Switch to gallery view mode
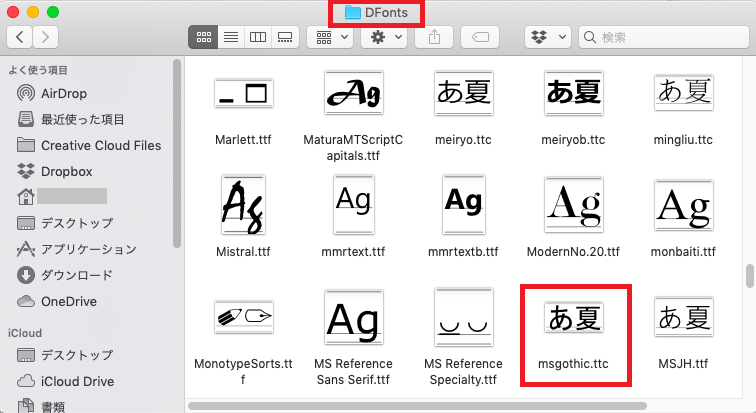756x413 pixels. 285,37
